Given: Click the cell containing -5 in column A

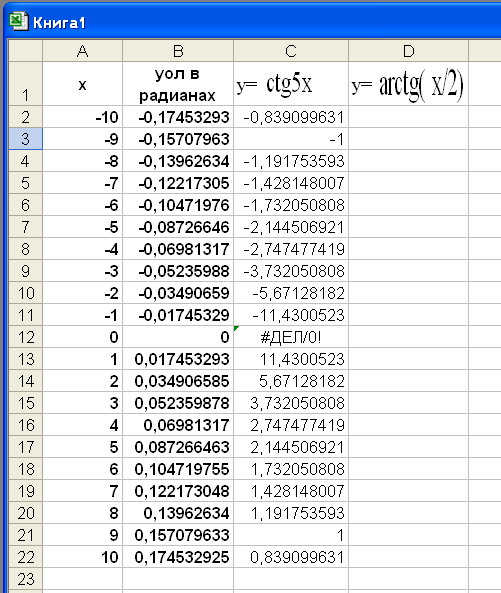Looking at the screenshot, I should 82,227.
